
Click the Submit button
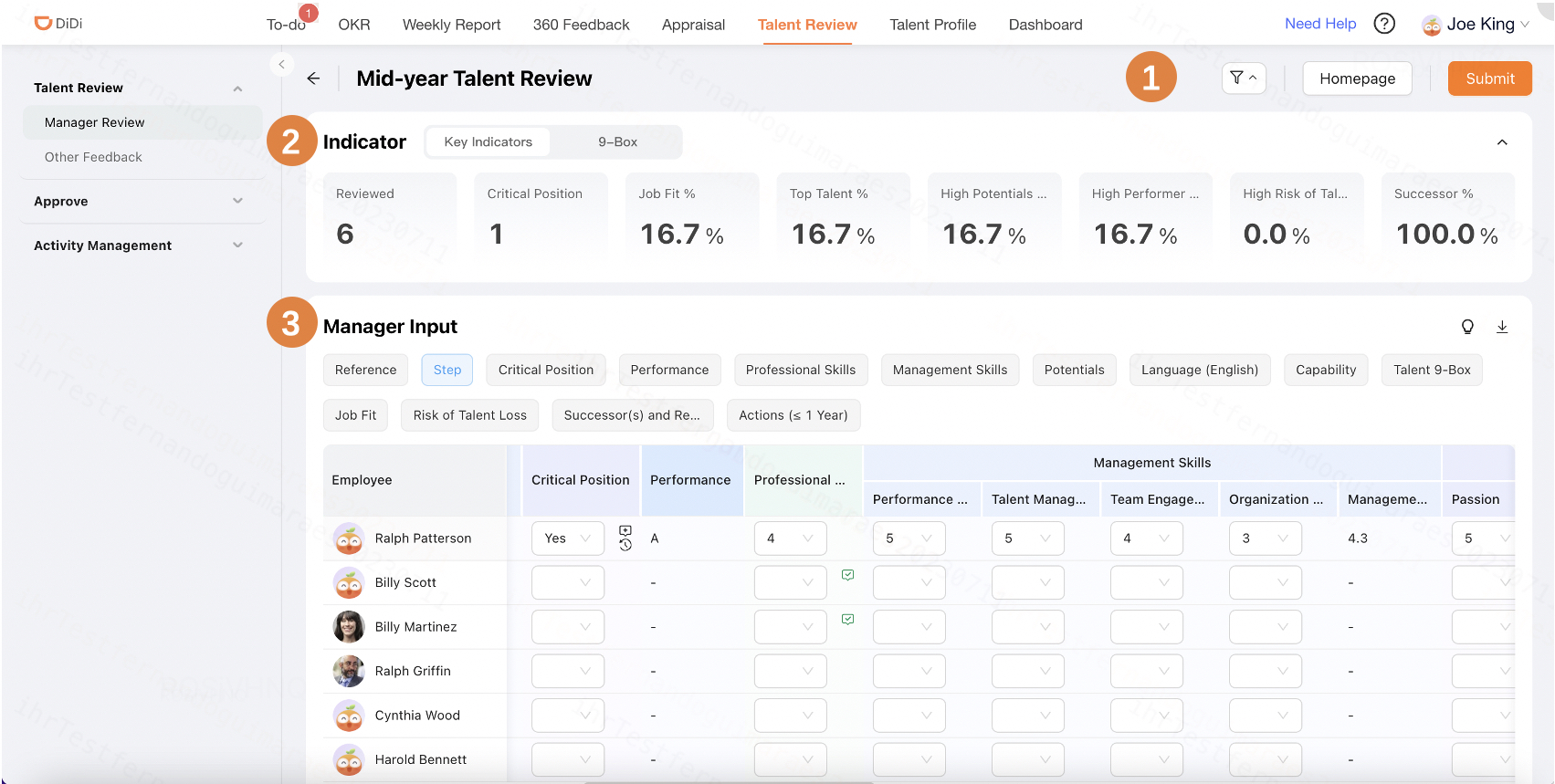point(1489,78)
